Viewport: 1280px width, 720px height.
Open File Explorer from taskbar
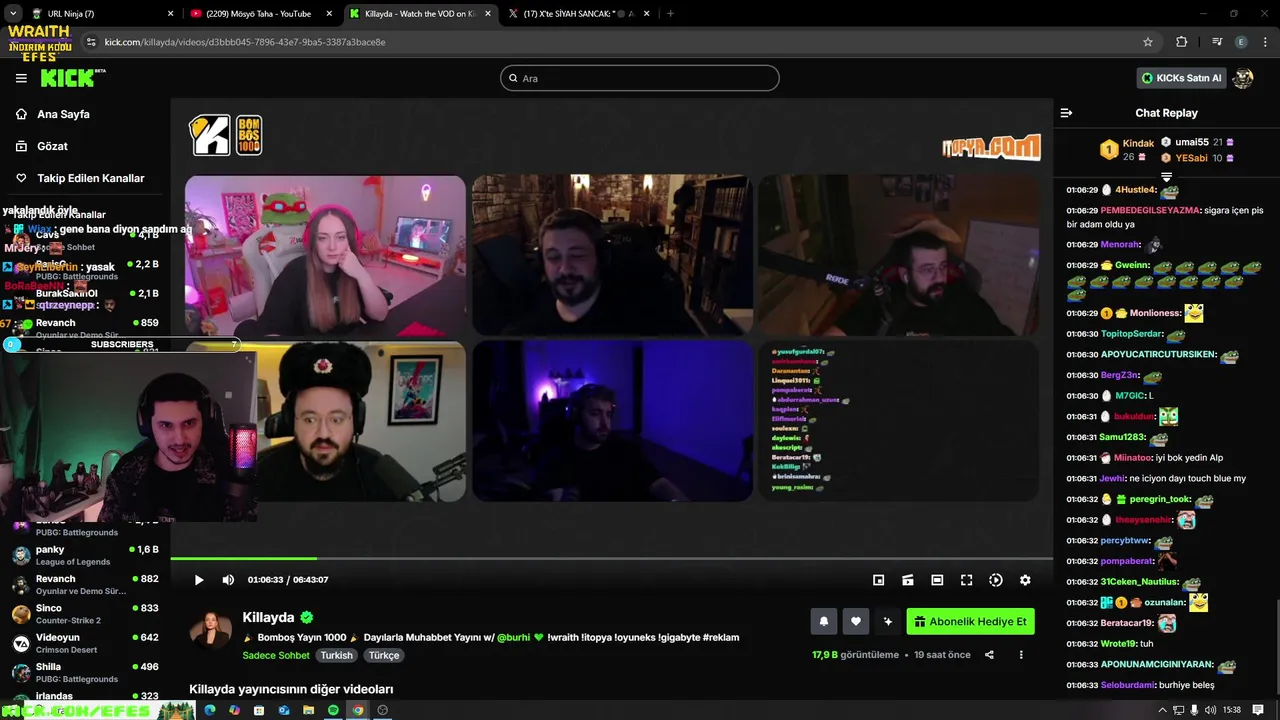(308, 710)
